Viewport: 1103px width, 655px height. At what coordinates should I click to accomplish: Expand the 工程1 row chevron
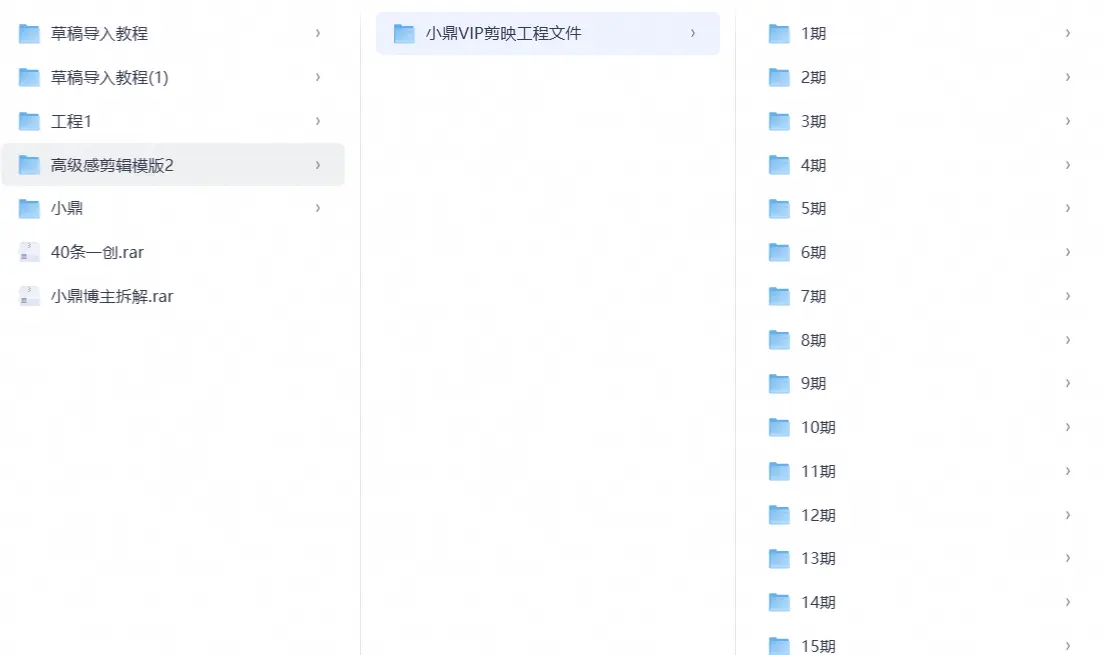click(318, 121)
